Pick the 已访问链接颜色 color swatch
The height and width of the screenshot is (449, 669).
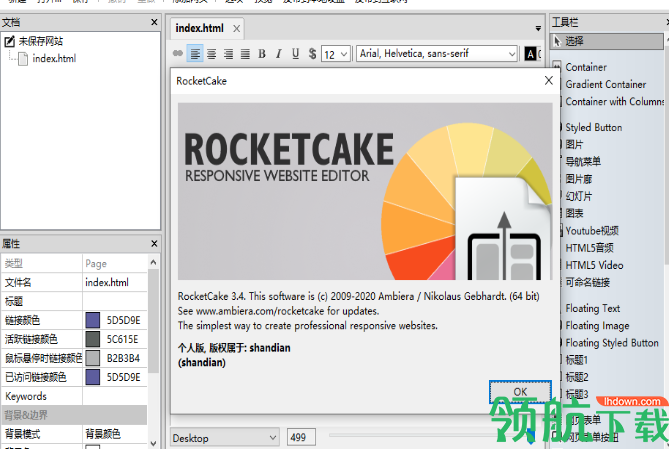coord(93,377)
